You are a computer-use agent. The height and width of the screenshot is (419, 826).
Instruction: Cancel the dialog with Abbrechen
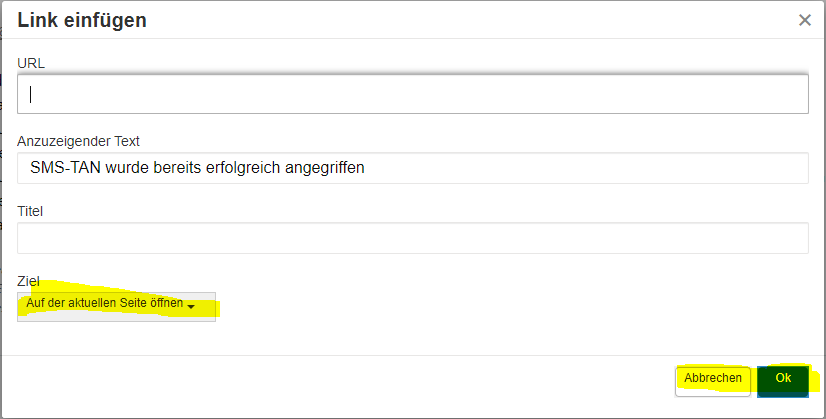713,381
